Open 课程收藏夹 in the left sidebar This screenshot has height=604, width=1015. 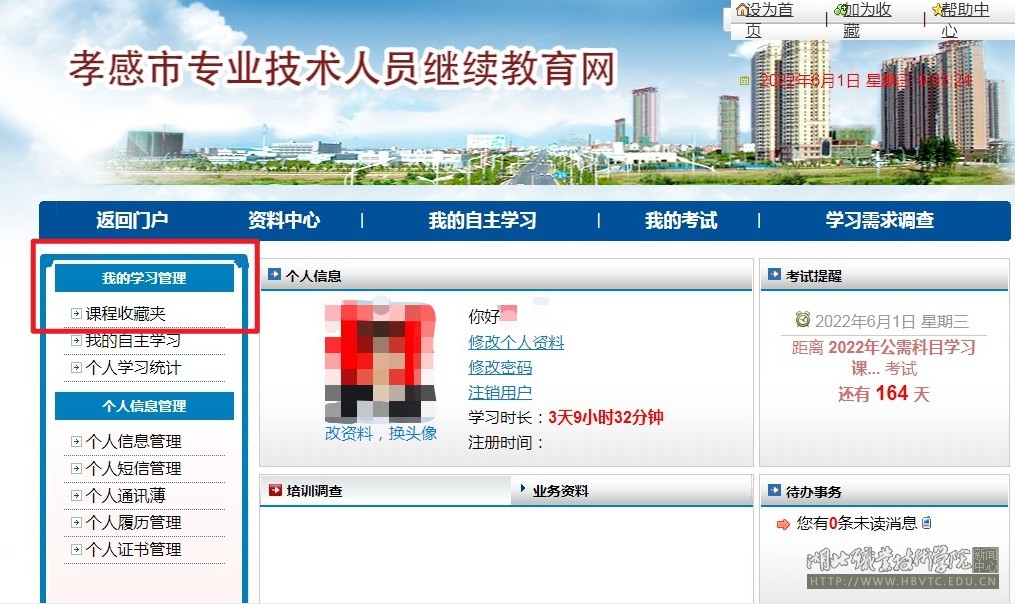pos(125,314)
